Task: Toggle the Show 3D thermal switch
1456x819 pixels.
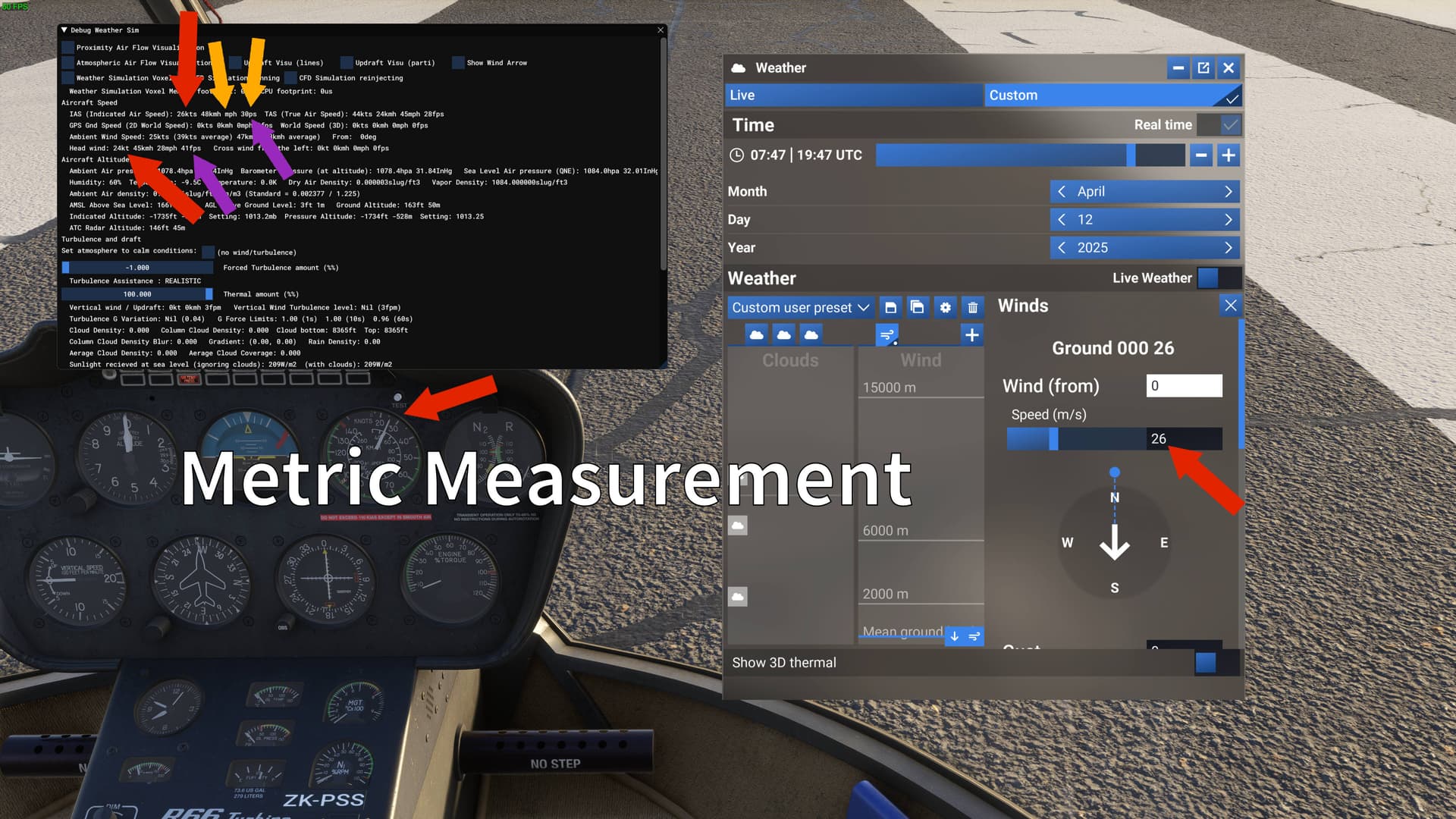Action: (x=1217, y=663)
